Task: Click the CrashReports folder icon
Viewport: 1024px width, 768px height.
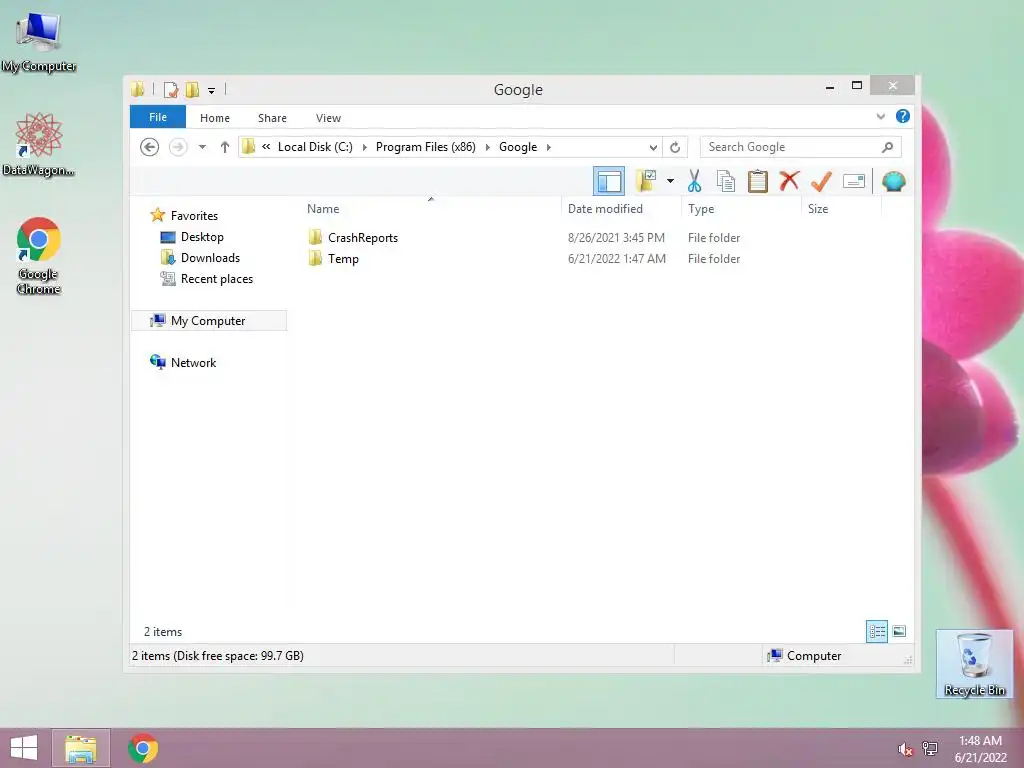Action: [315, 237]
